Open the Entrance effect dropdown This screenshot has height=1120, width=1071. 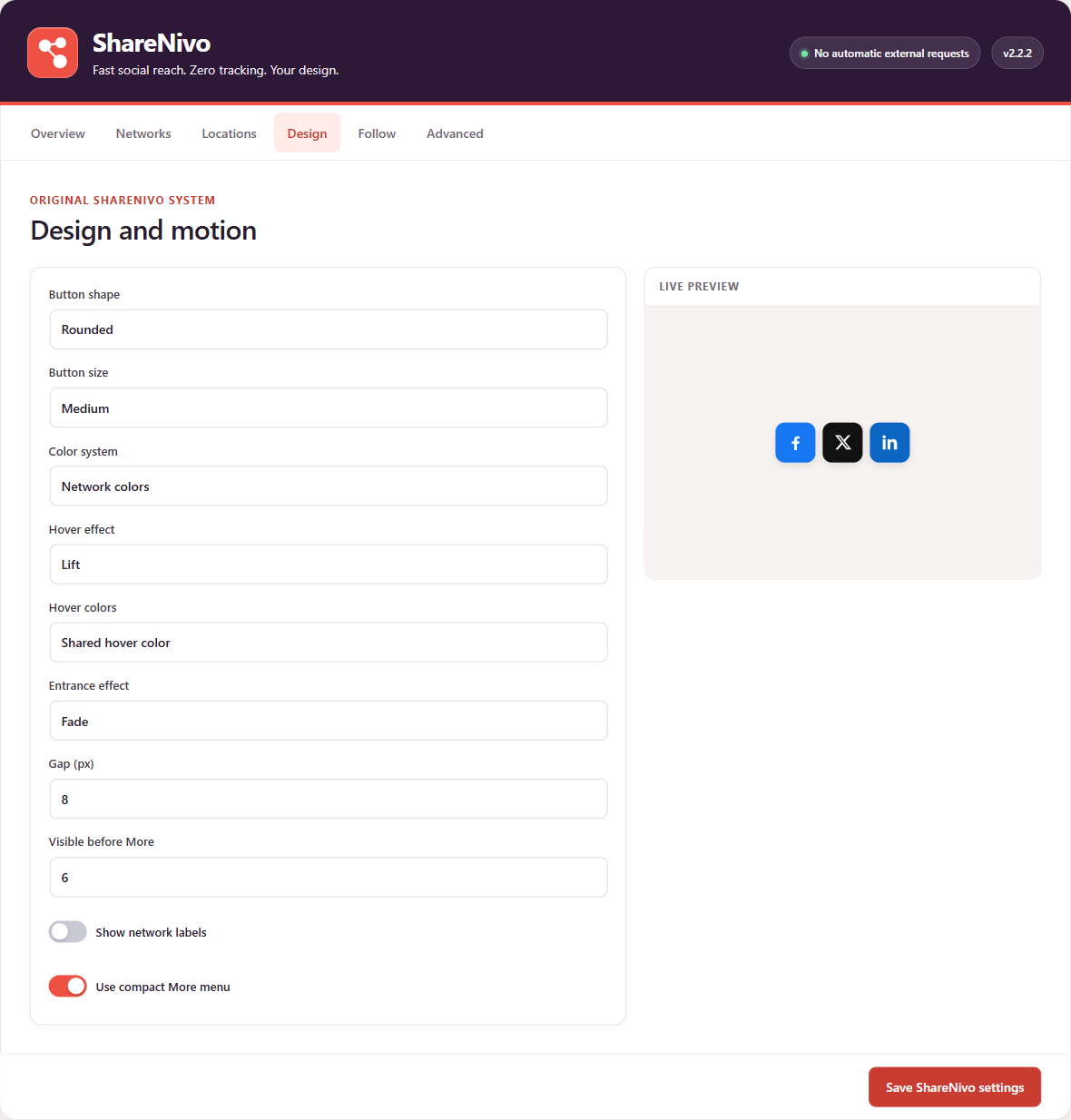tap(329, 722)
